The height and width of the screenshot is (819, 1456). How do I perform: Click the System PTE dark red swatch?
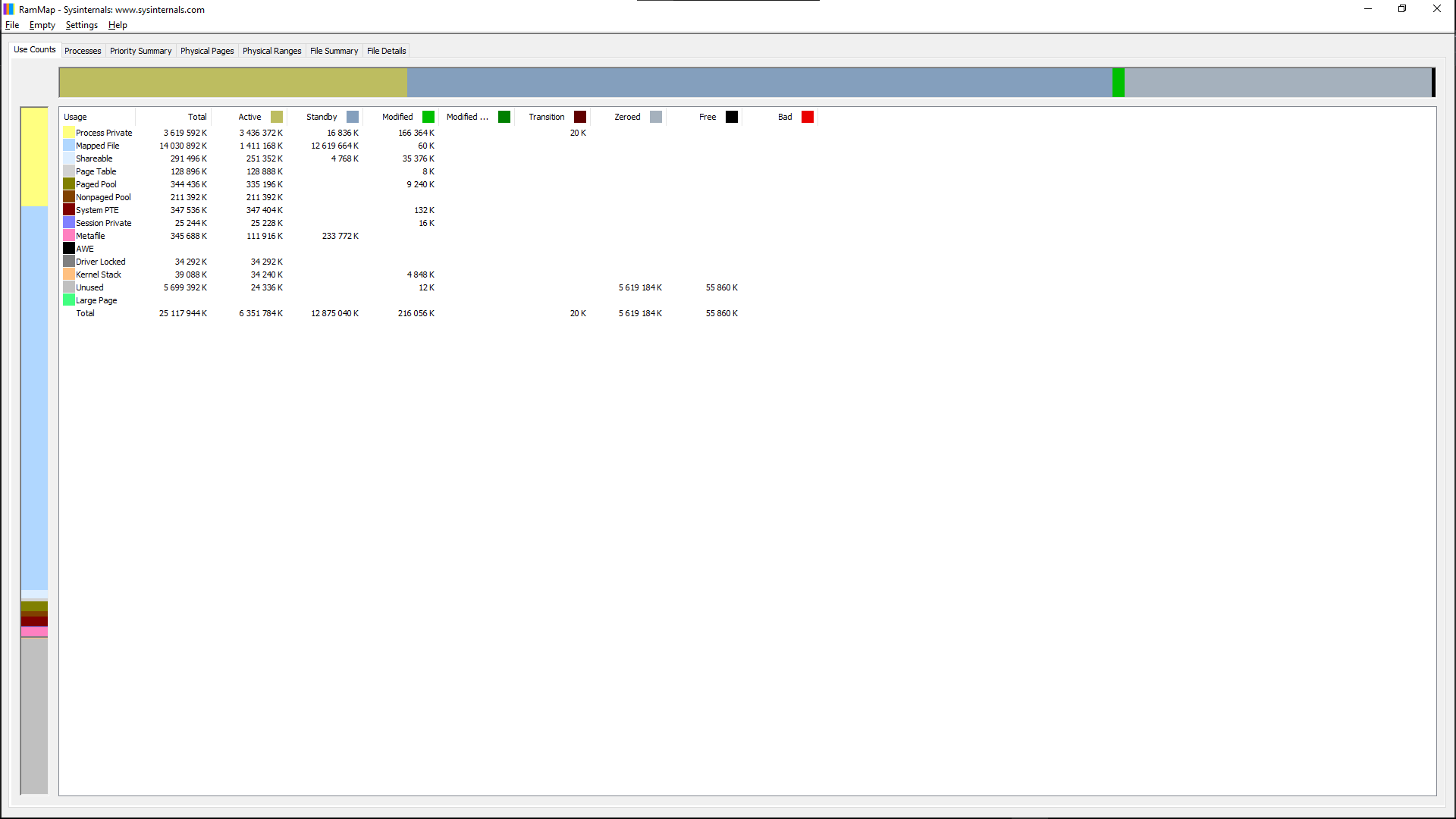tap(69, 210)
